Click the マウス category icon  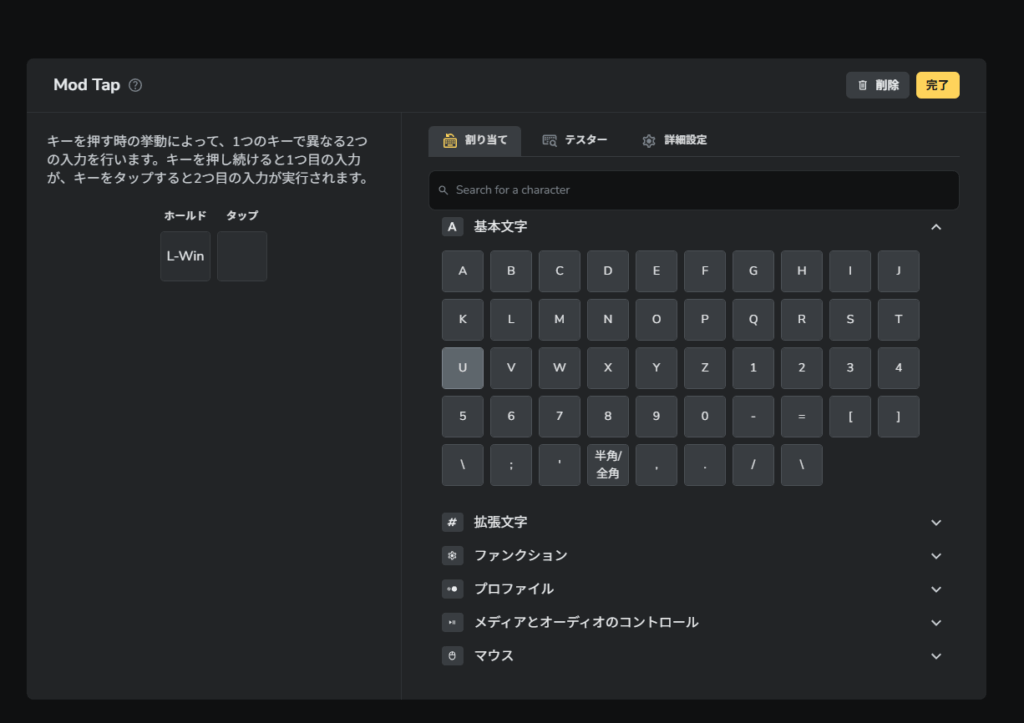(453, 656)
